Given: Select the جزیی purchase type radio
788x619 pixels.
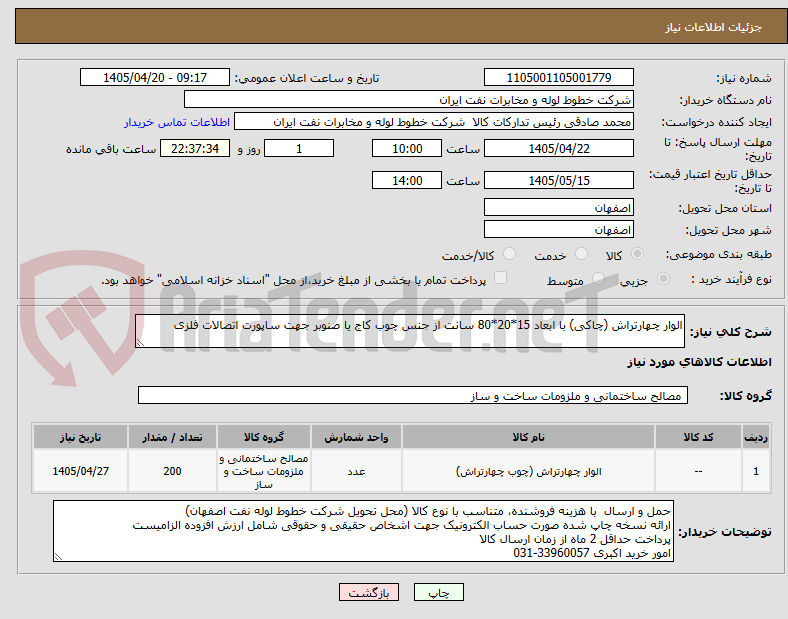Looking at the screenshot, I should pos(663,279).
